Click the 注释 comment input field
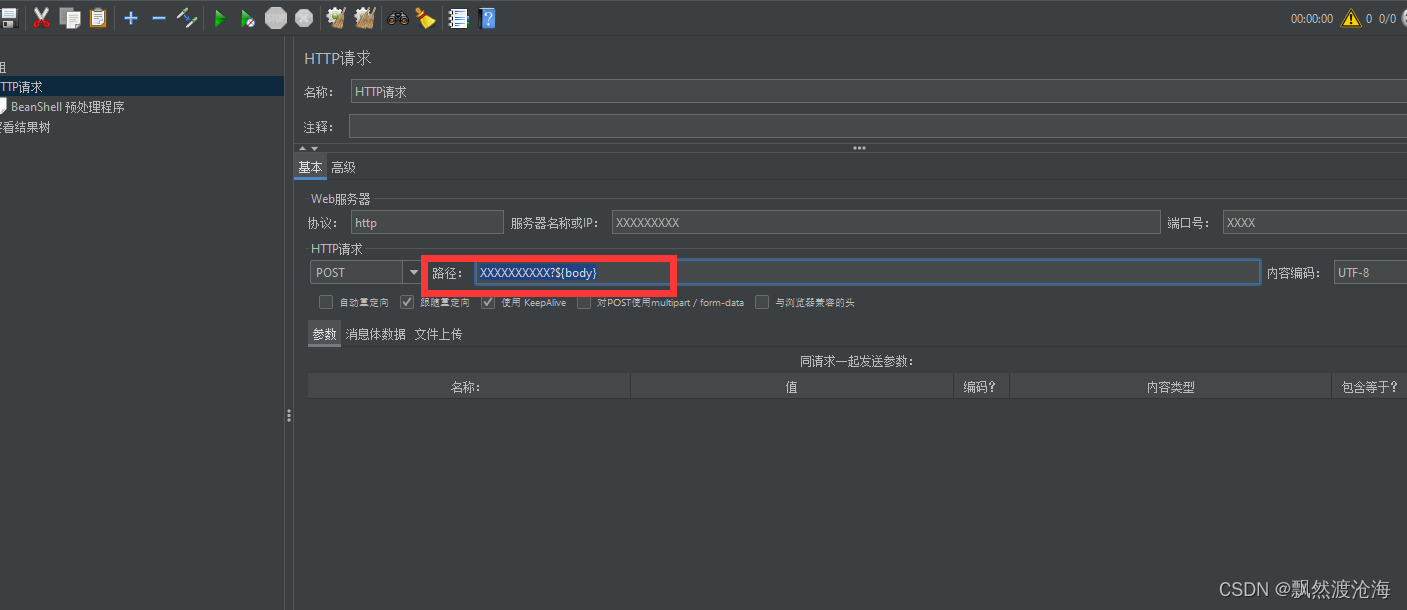 878,126
